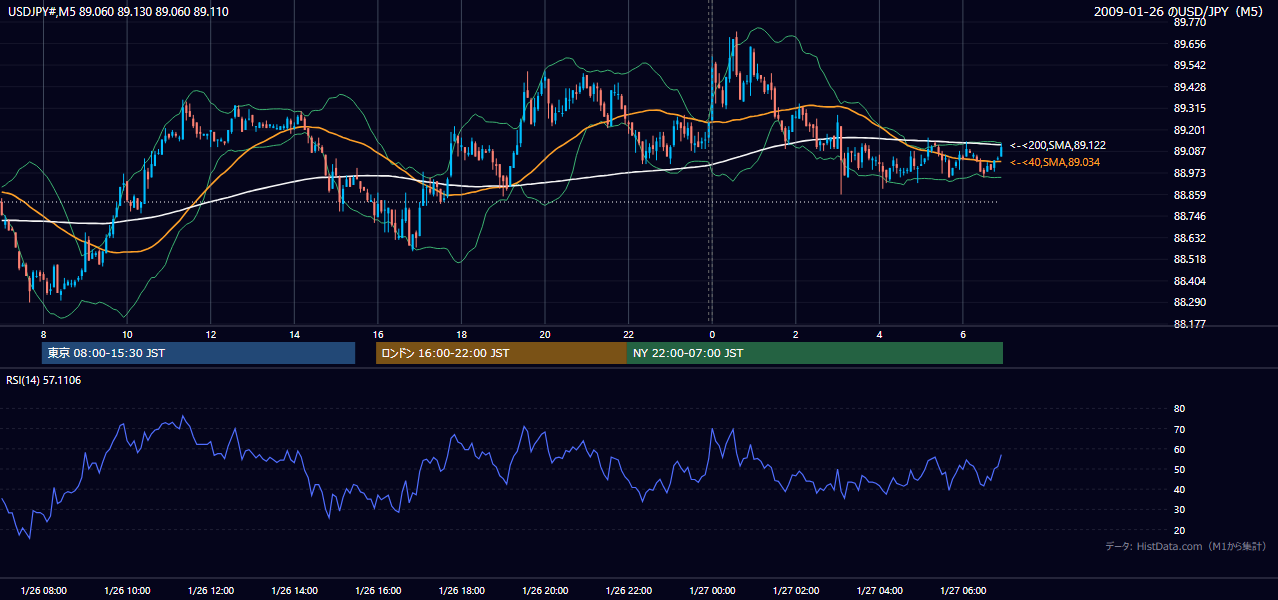Viewport: 1278px width, 600px height.
Task: Click hour tick 22 under price chart
Action: [x=628, y=334]
